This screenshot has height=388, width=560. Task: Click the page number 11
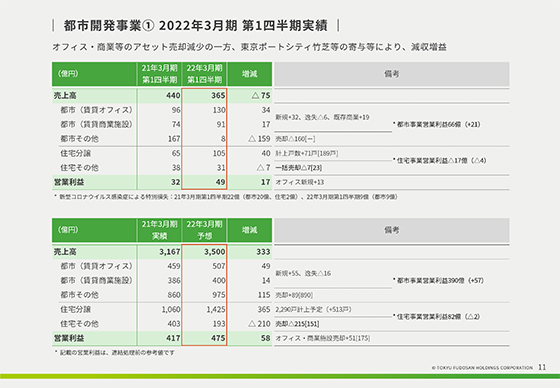coord(542,367)
